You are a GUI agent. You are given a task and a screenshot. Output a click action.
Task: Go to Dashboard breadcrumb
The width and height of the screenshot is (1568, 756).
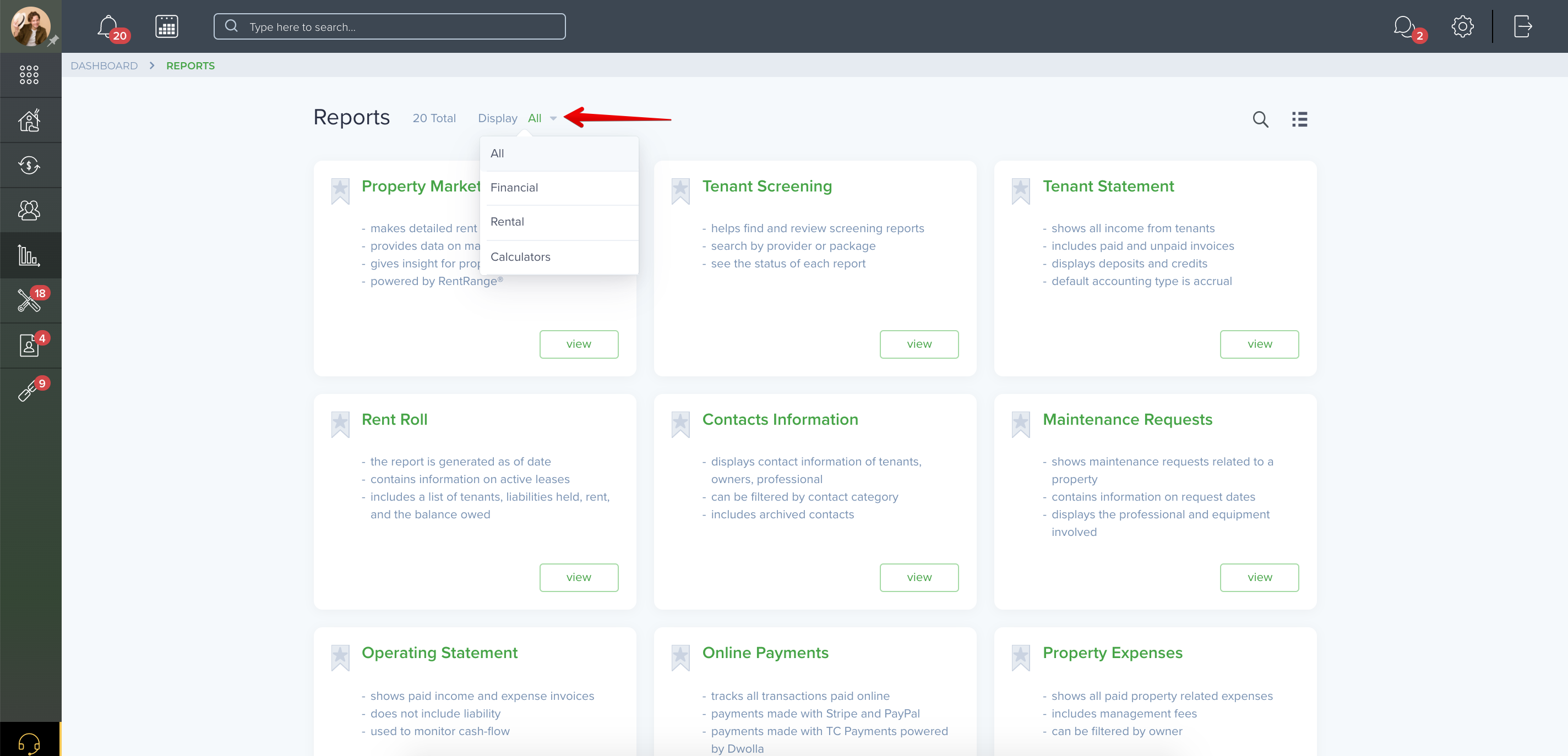pyautogui.click(x=104, y=65)
